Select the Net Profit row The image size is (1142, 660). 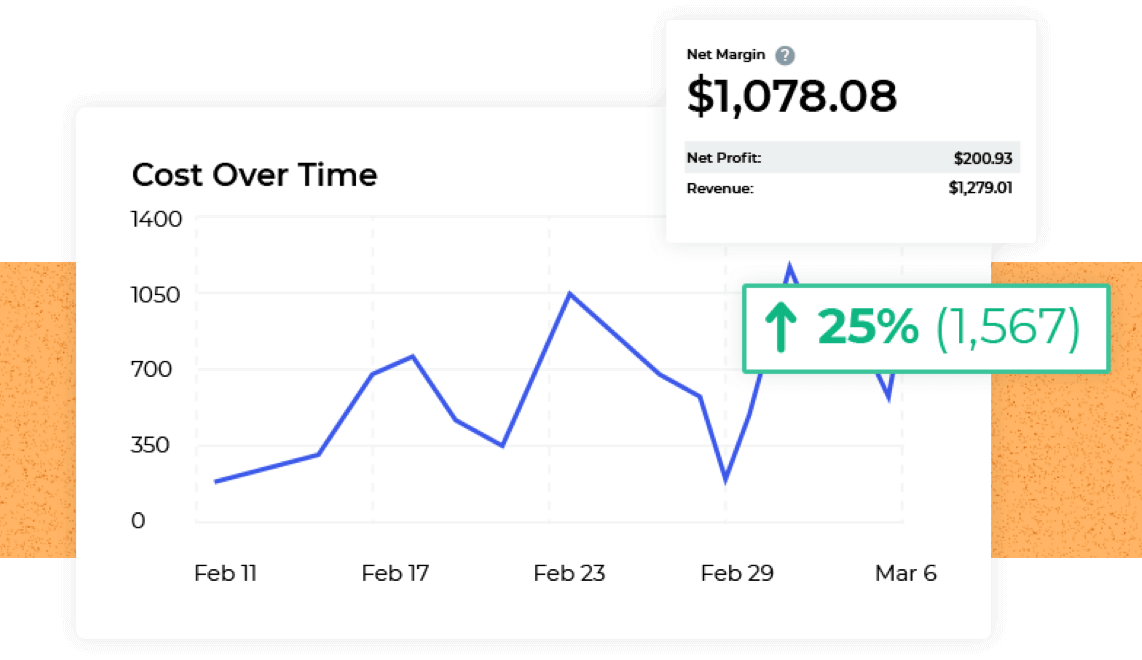pos(852,157)
